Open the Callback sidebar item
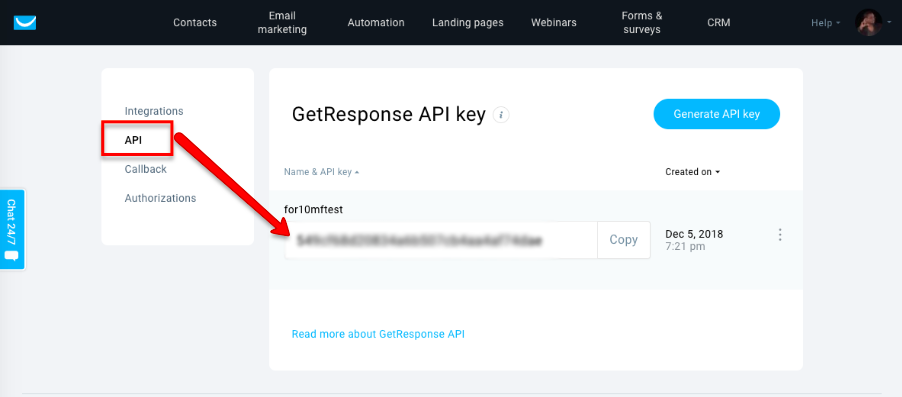Image resolution: width=902 pixels, height=397 pixels. click(x=146, y=169)
